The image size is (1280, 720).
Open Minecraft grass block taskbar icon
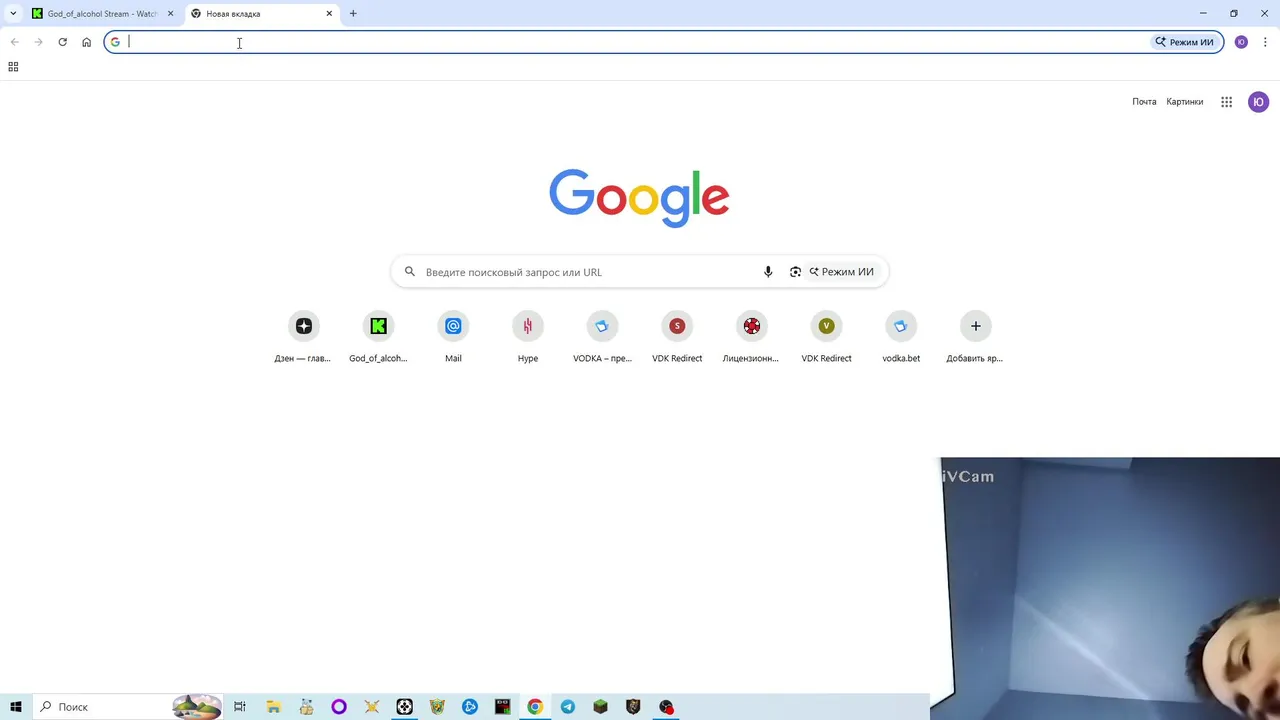(600, 707)
